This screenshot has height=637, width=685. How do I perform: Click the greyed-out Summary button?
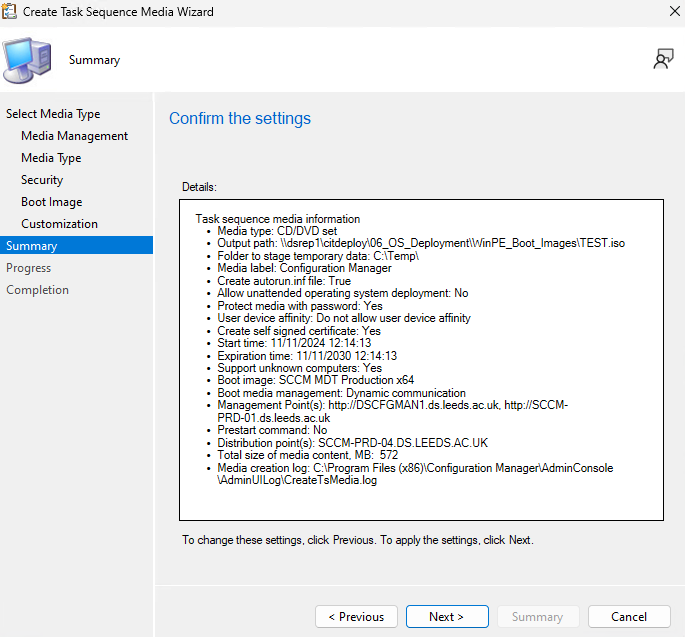[537, 617]
